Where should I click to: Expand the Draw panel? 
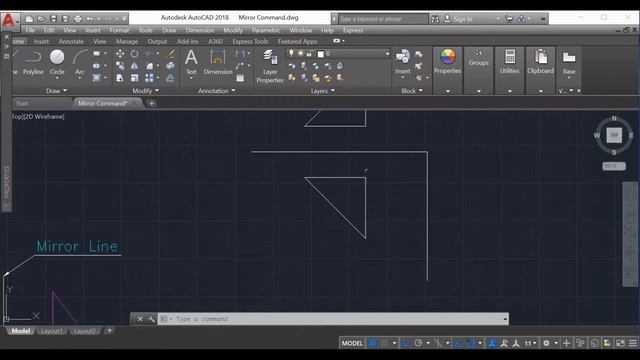[x=56, y=91]
